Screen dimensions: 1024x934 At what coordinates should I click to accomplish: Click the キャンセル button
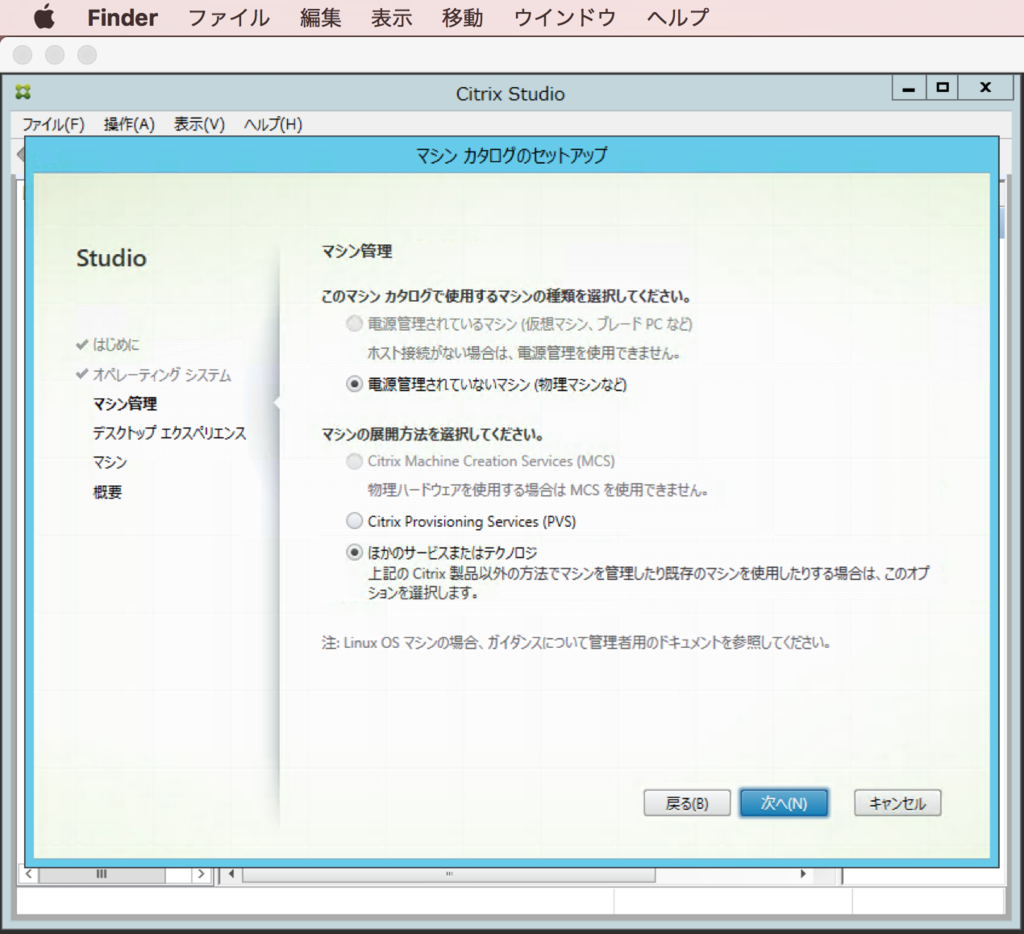click(x=897, y=803)
